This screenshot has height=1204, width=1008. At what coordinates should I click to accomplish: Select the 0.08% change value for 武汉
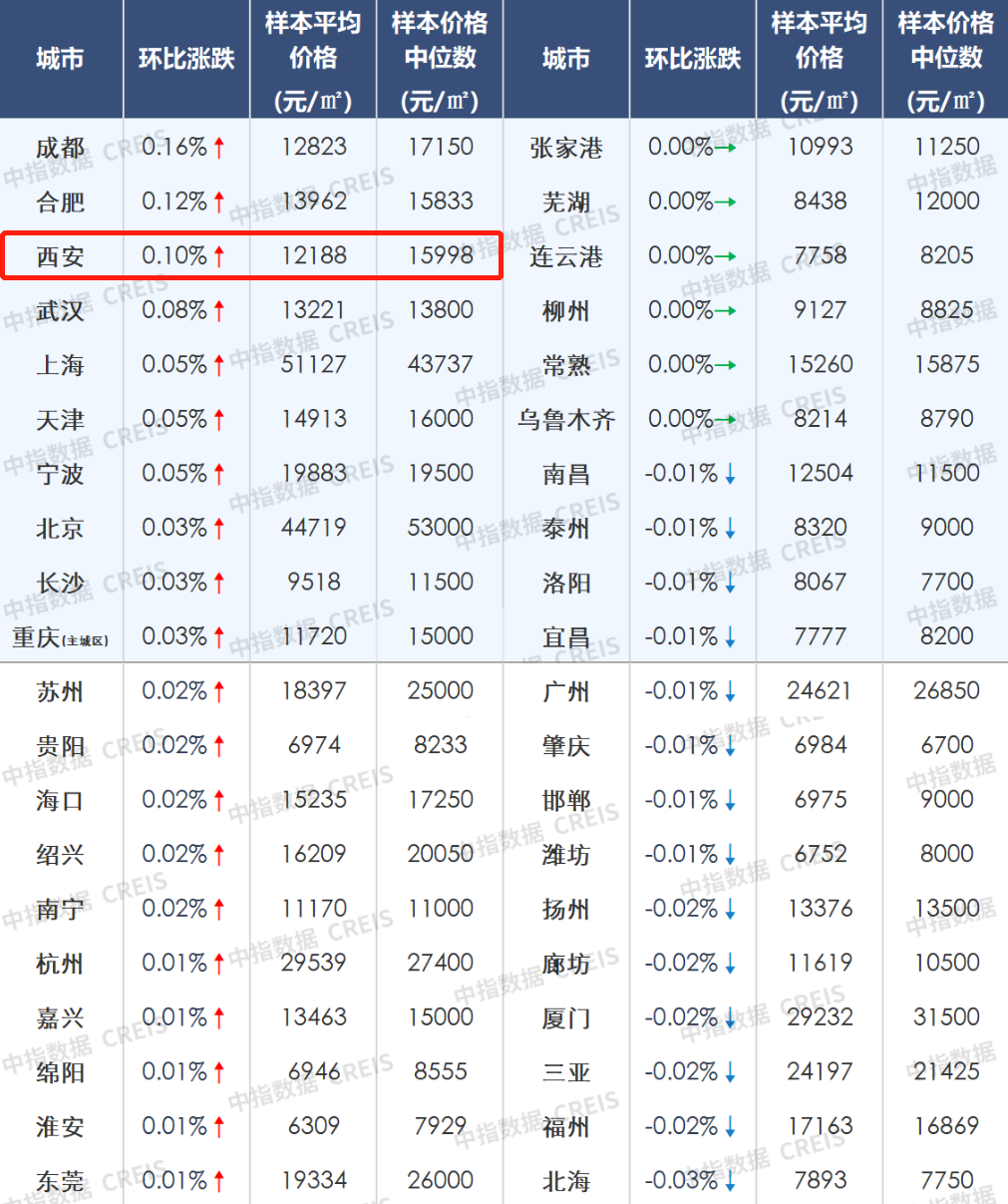tap(174, 310)
